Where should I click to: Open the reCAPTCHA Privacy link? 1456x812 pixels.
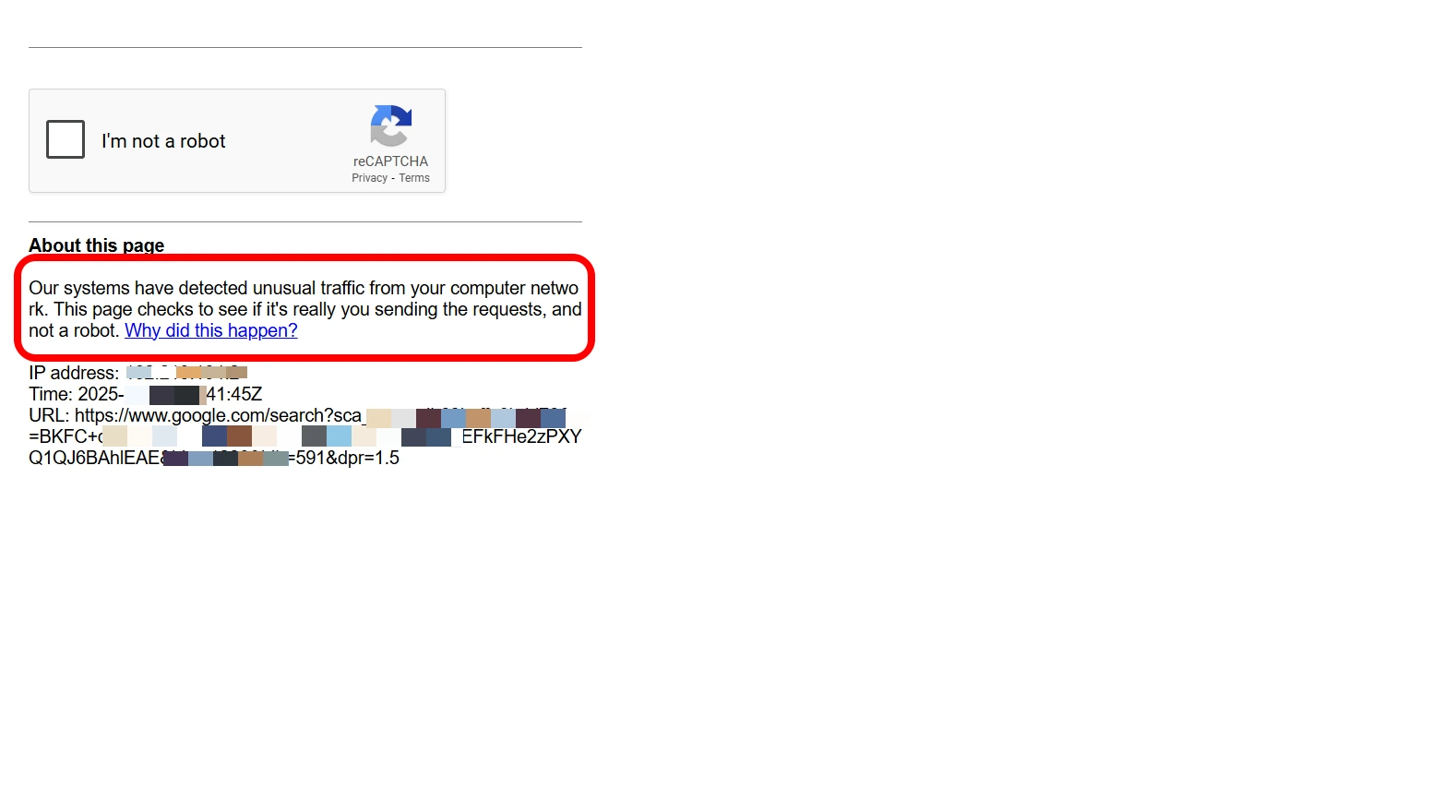tap(369, 178)
